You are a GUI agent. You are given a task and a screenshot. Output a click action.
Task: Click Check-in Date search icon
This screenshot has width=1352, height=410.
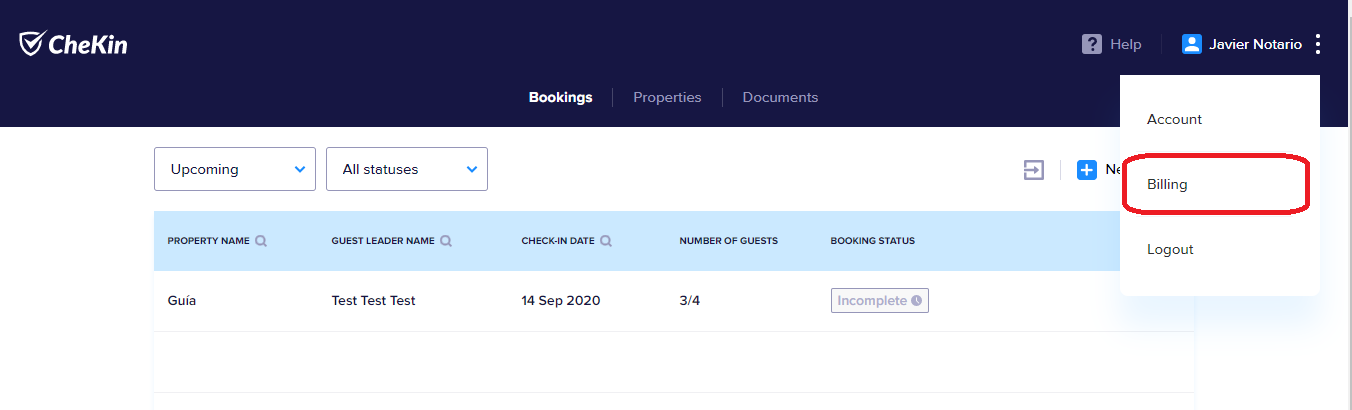[x=606, y=241]
